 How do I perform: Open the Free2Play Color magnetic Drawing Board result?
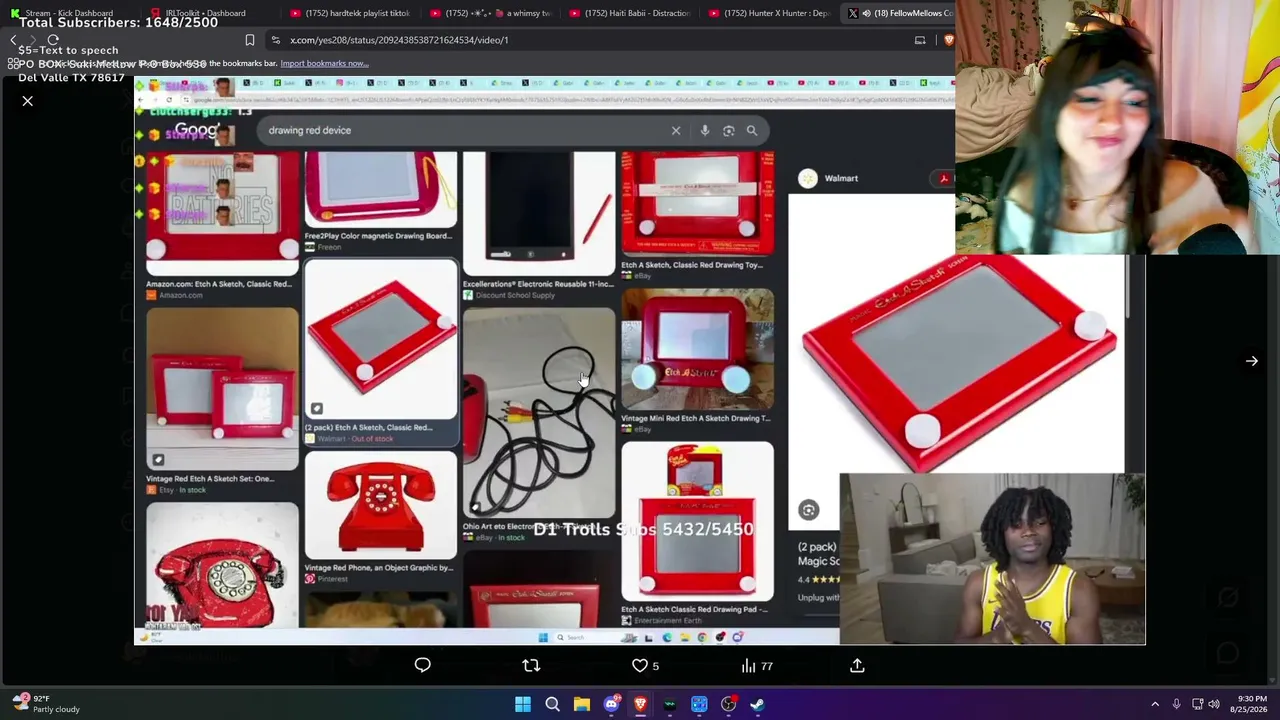tap(380, 202)
